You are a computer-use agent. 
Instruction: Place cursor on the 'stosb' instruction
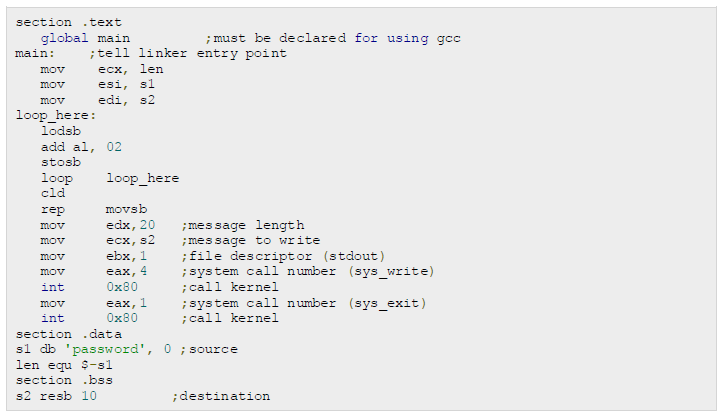[60, 162]
